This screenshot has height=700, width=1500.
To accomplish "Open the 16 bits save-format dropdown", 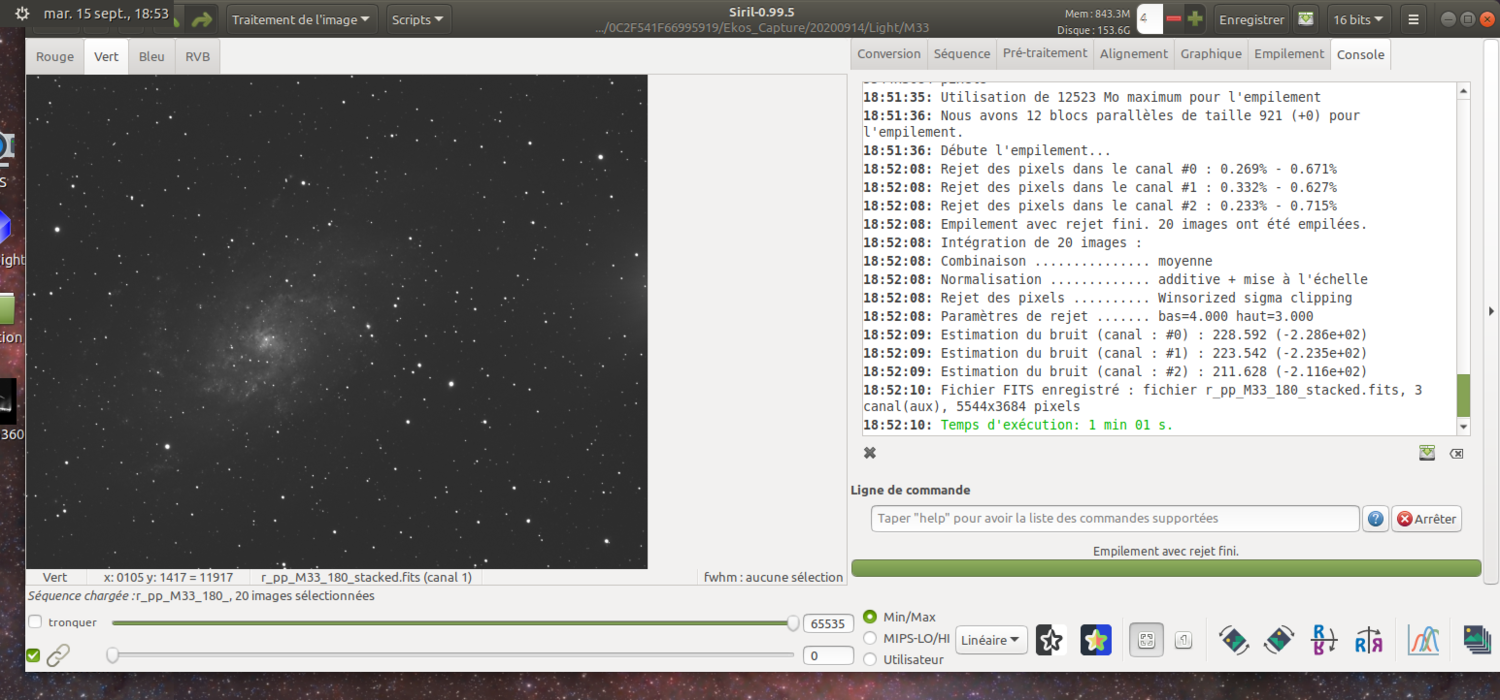I will tap(1359, 20).
